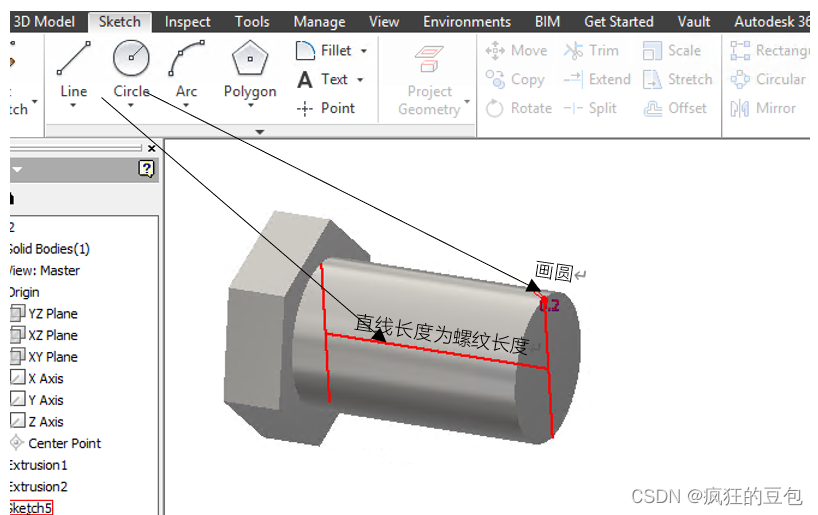Screen dimensions: 818x515
Task: Open dropdown arrow under Circle
Action: pos(131,105)
